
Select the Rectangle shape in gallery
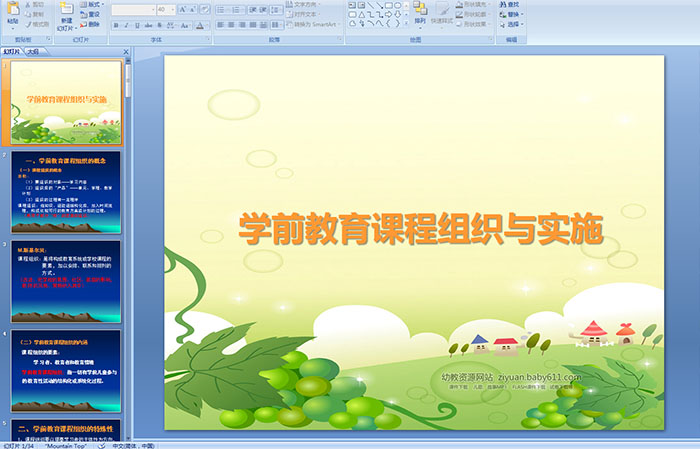[389, 5]
